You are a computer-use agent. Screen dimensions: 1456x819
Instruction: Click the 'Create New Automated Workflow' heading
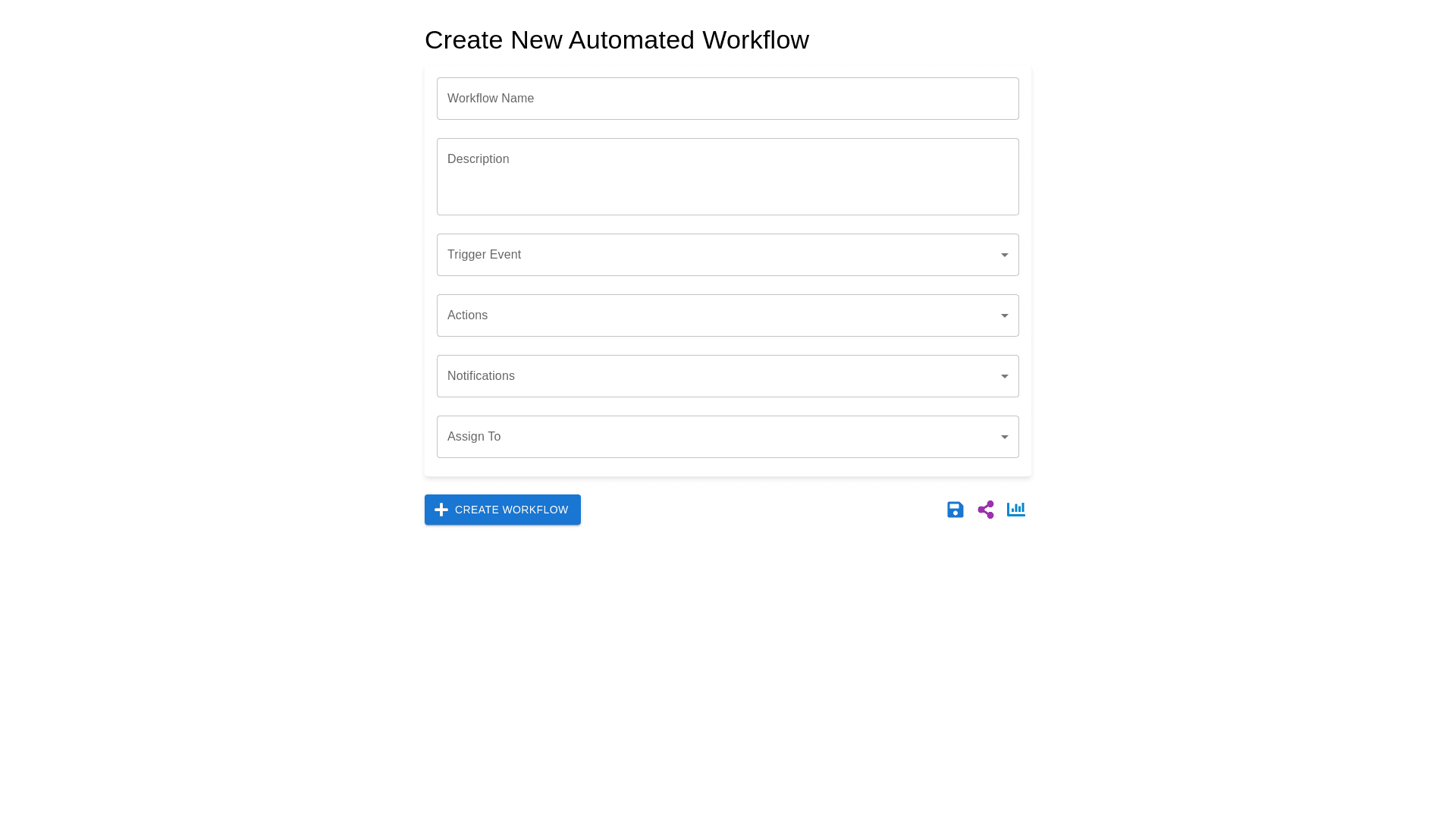(x=617, y=39)
